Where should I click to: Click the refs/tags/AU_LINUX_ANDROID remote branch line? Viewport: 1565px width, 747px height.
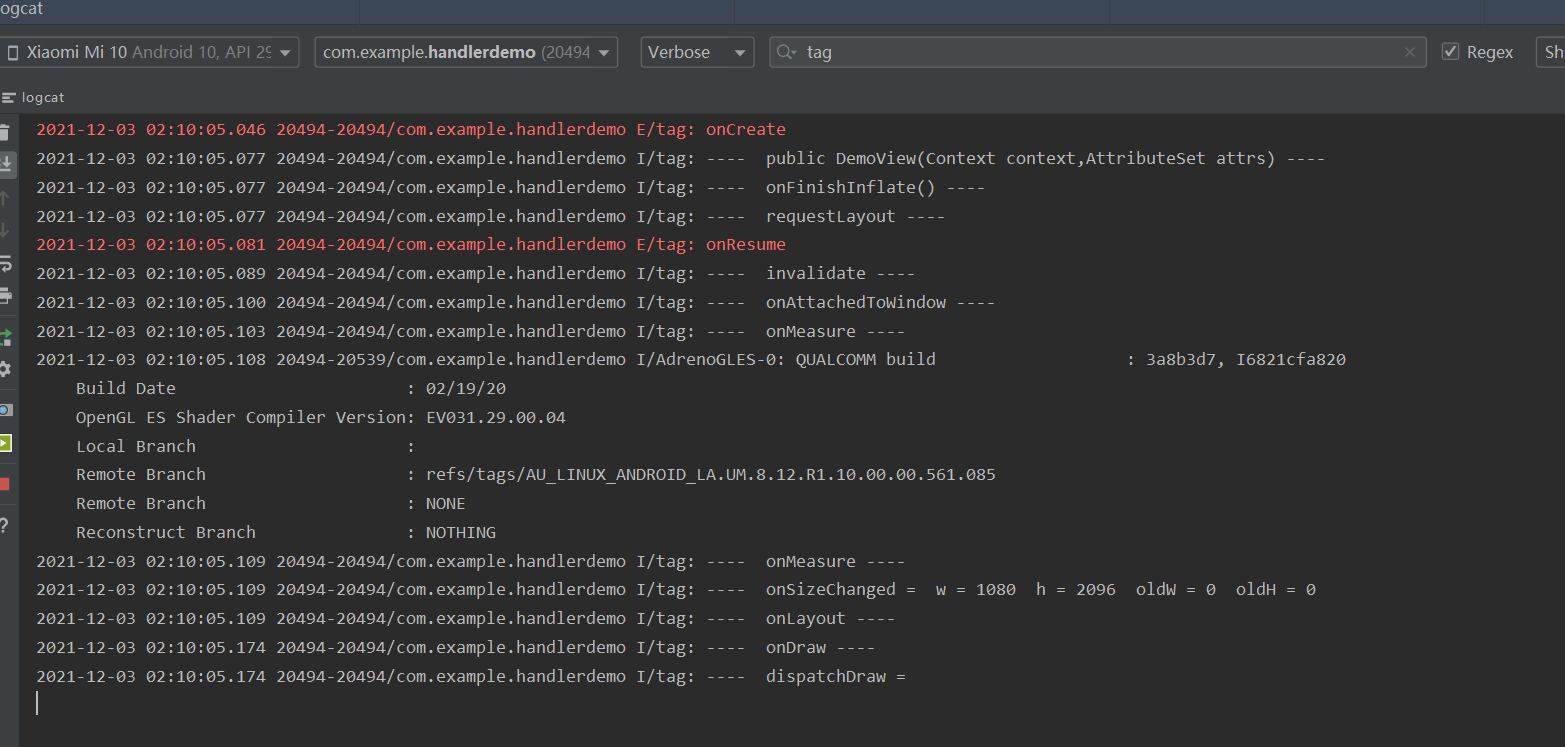[x=536, y=474]
